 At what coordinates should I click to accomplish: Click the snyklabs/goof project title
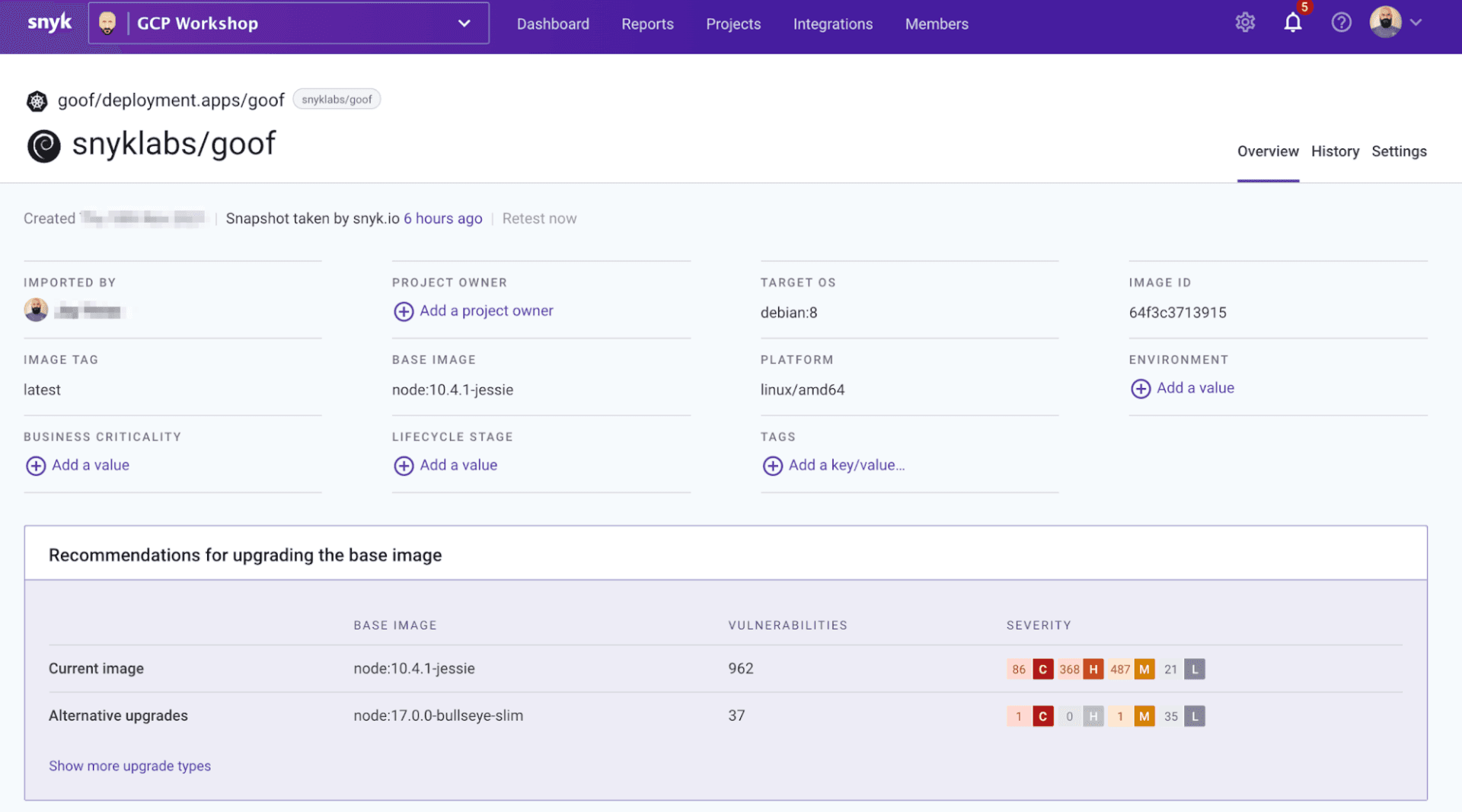coord(174,144)
